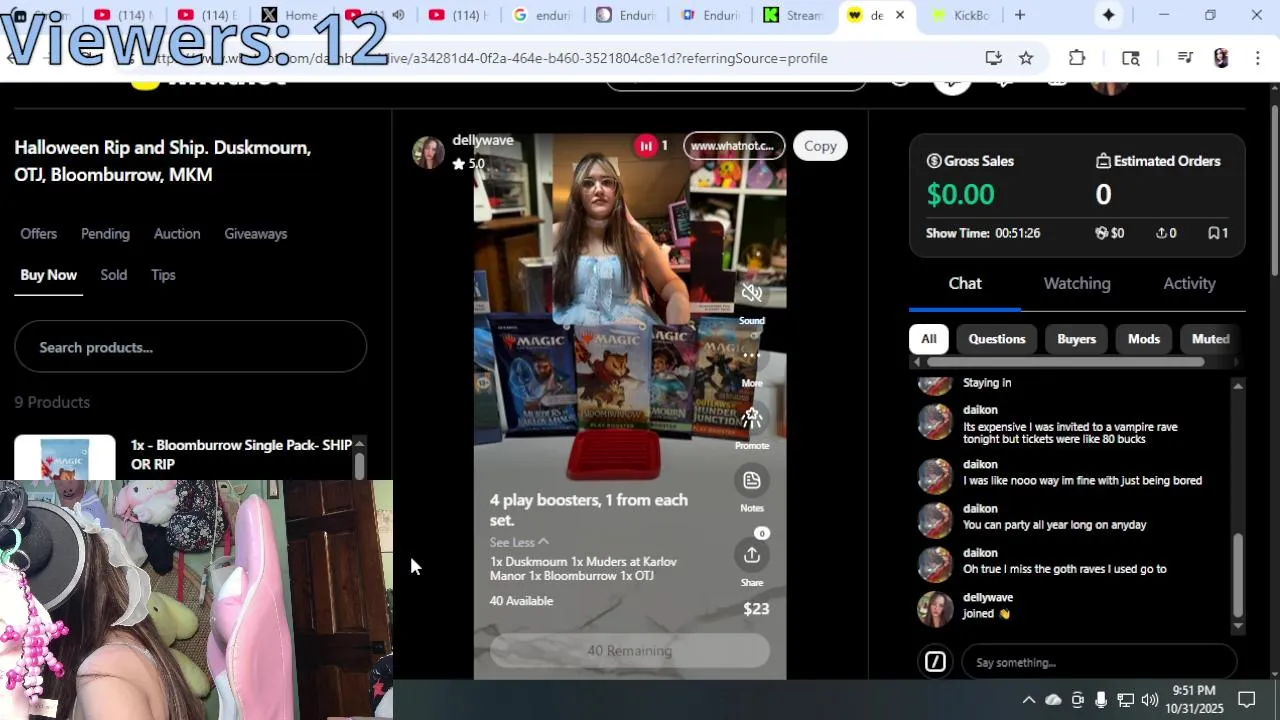The image size is (1280, 720).
Task: Open the Auction tab
Action: [177, 233]
